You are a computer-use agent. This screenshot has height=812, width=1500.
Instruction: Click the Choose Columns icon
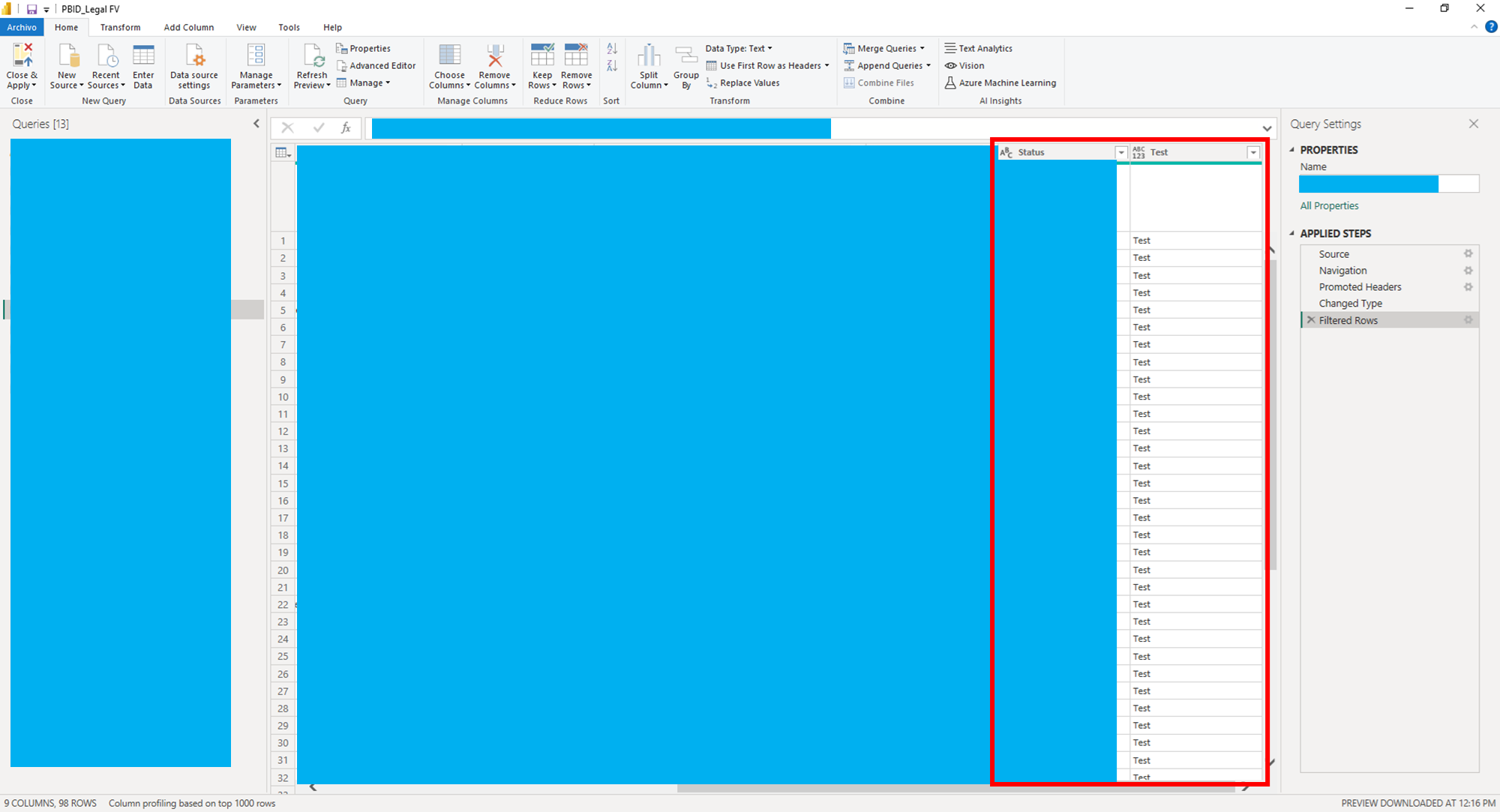click(x=449, y=55)
